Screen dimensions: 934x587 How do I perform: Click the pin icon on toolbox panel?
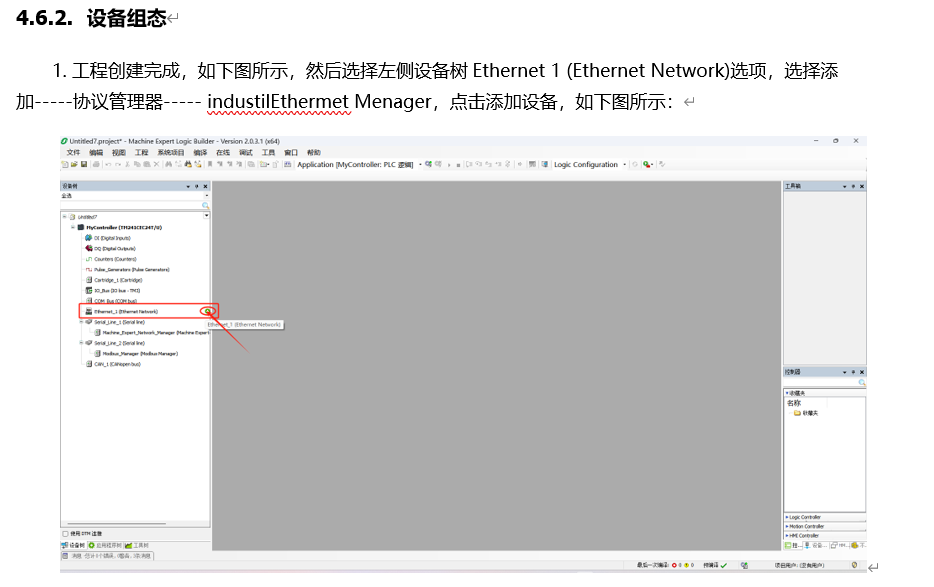(853, 187)
